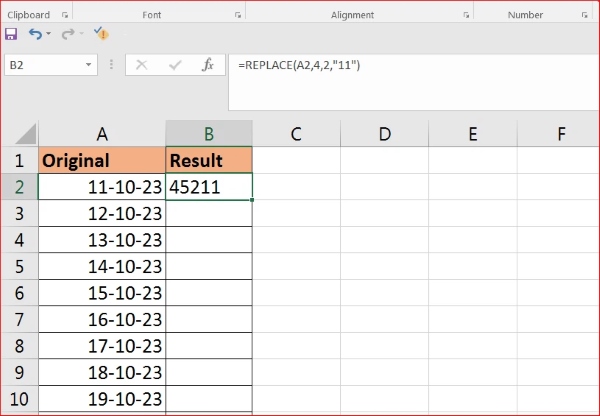Click the Insert Function fx icon
The image size is (600, 416).
[x=208, y=64]
